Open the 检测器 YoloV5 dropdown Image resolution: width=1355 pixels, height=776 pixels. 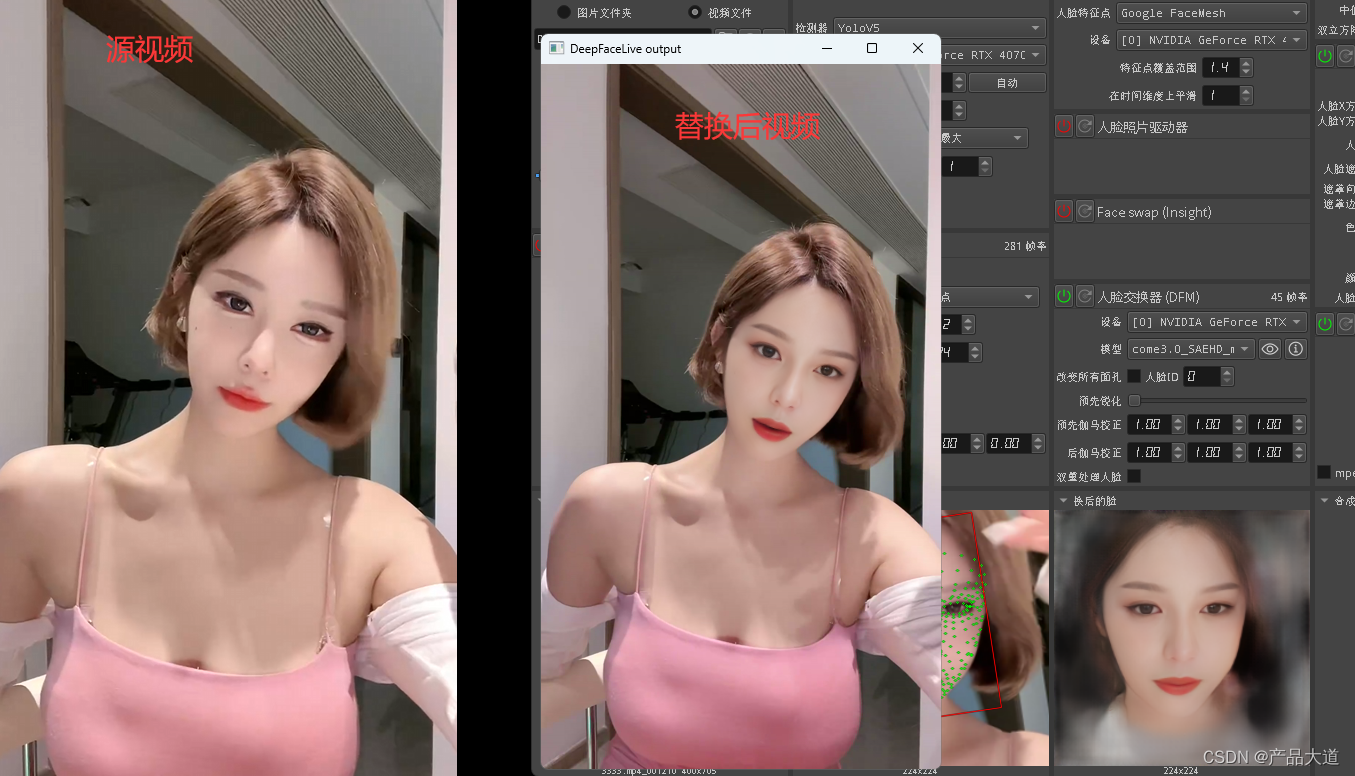(x=940, y=28)
